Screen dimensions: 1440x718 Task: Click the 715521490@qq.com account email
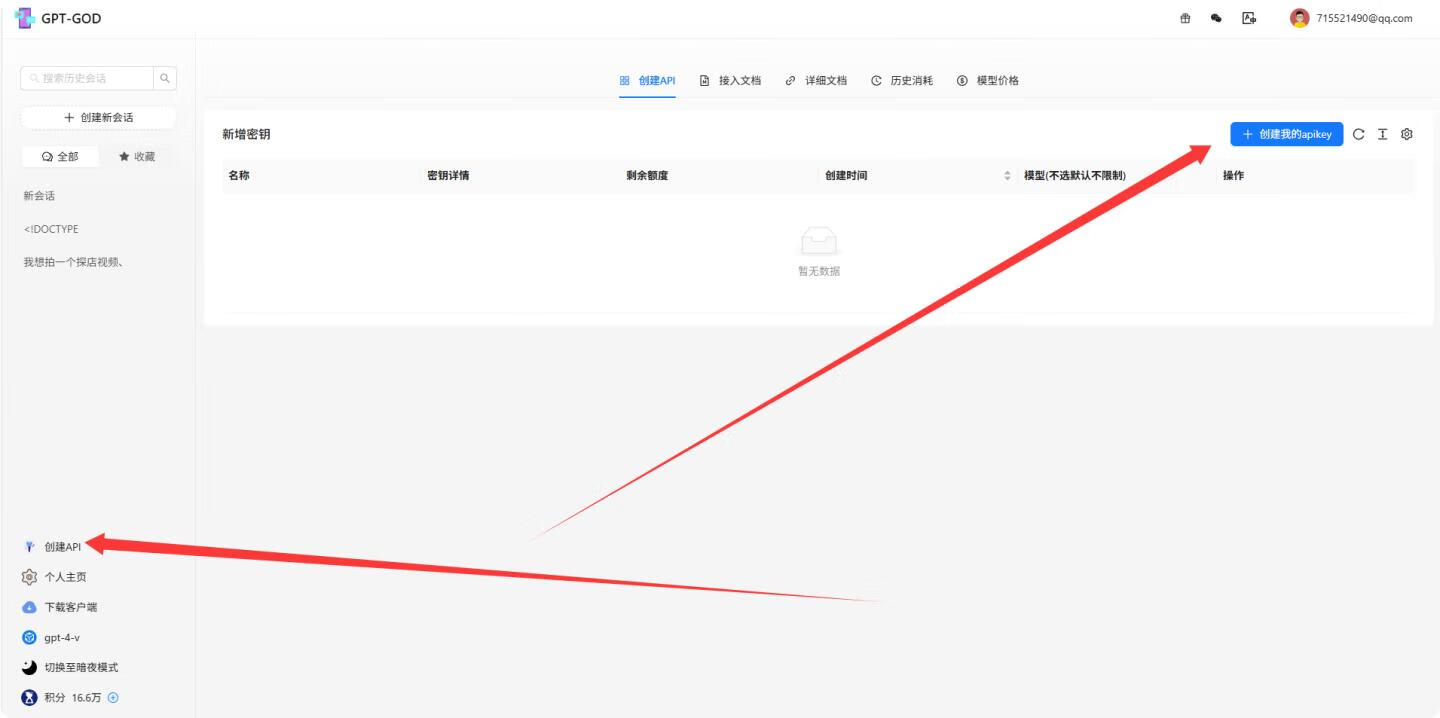1364,18
